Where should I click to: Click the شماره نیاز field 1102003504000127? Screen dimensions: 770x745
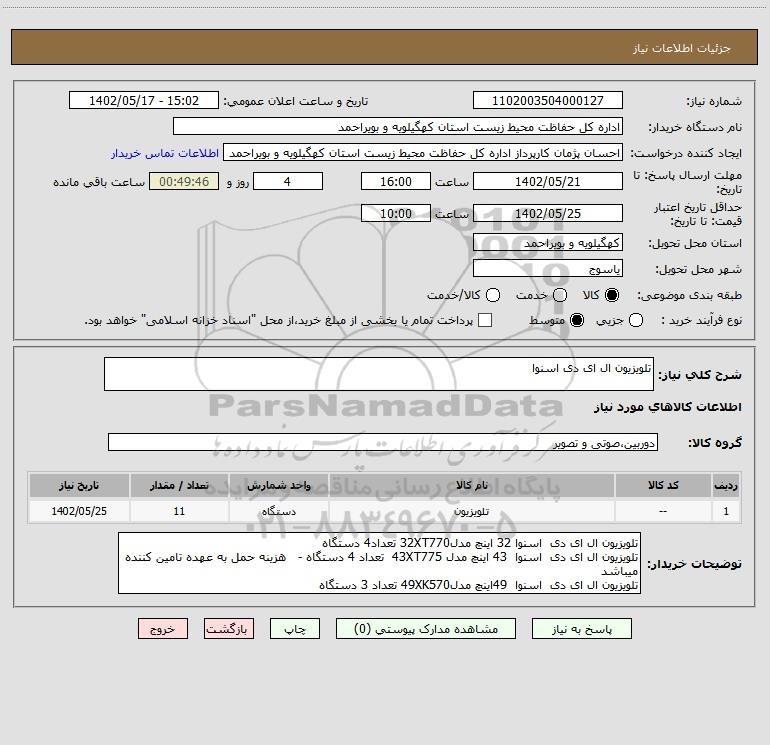(x=548, y=101)
